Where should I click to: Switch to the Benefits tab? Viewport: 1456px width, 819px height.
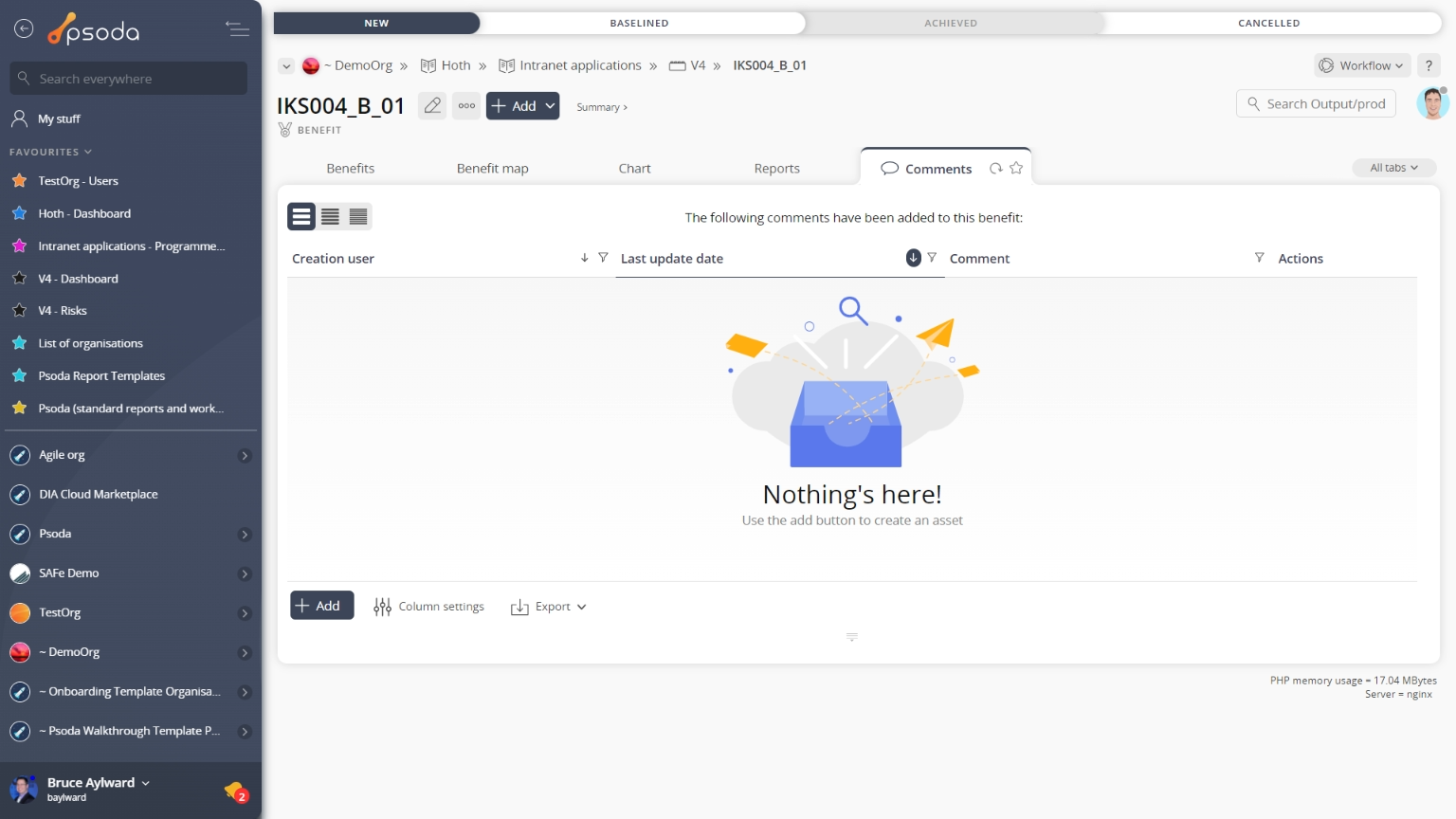pos(351,168)
